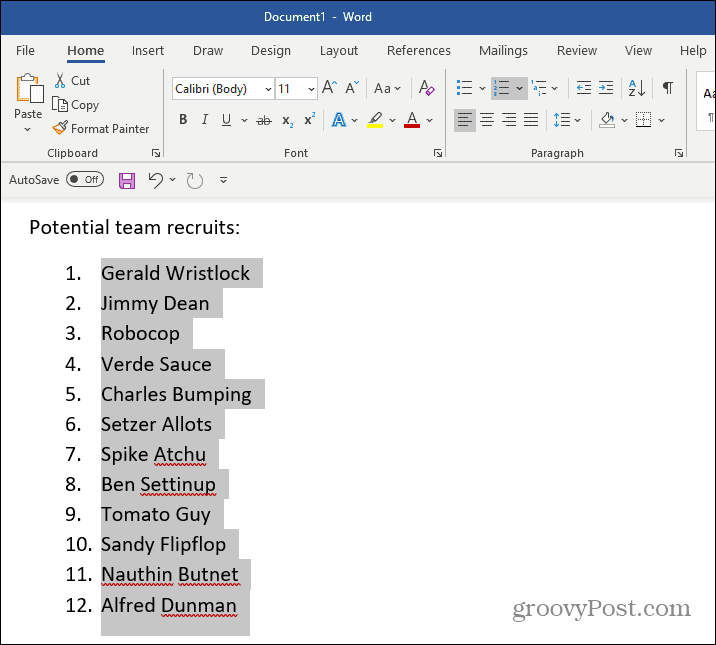This screenshot has width=716, height=645.
Task: Click the Clear All Formatting icon
Action: click(x=427, y=88)
